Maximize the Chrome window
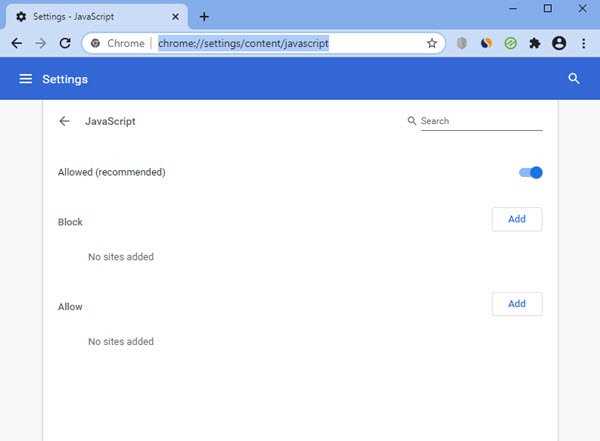The height and width of the screenshot is (441, 600). tap(548, 8)
